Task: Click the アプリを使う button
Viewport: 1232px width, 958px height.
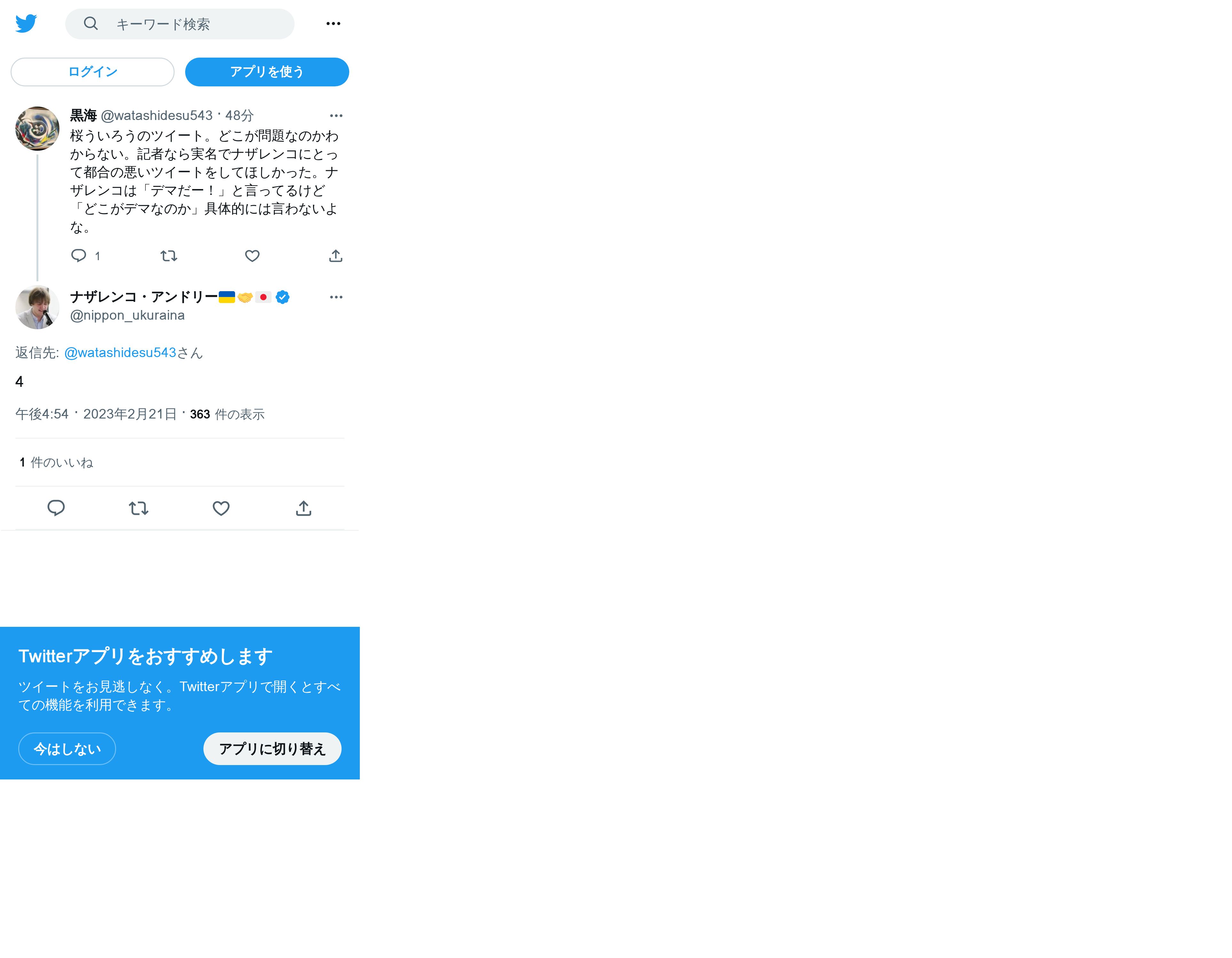Action: [267, 72]
